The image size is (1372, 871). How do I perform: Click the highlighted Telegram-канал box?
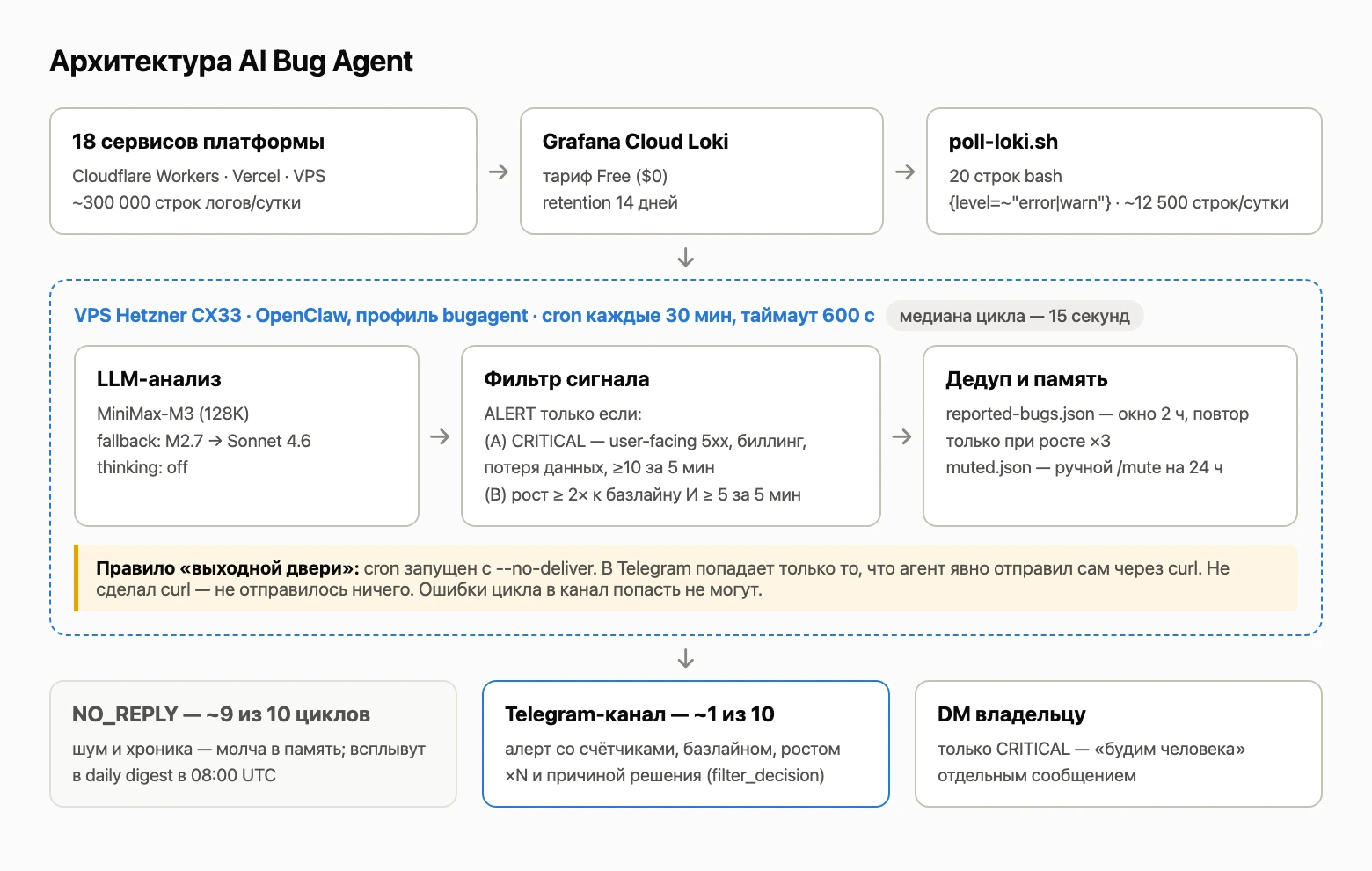686,743
